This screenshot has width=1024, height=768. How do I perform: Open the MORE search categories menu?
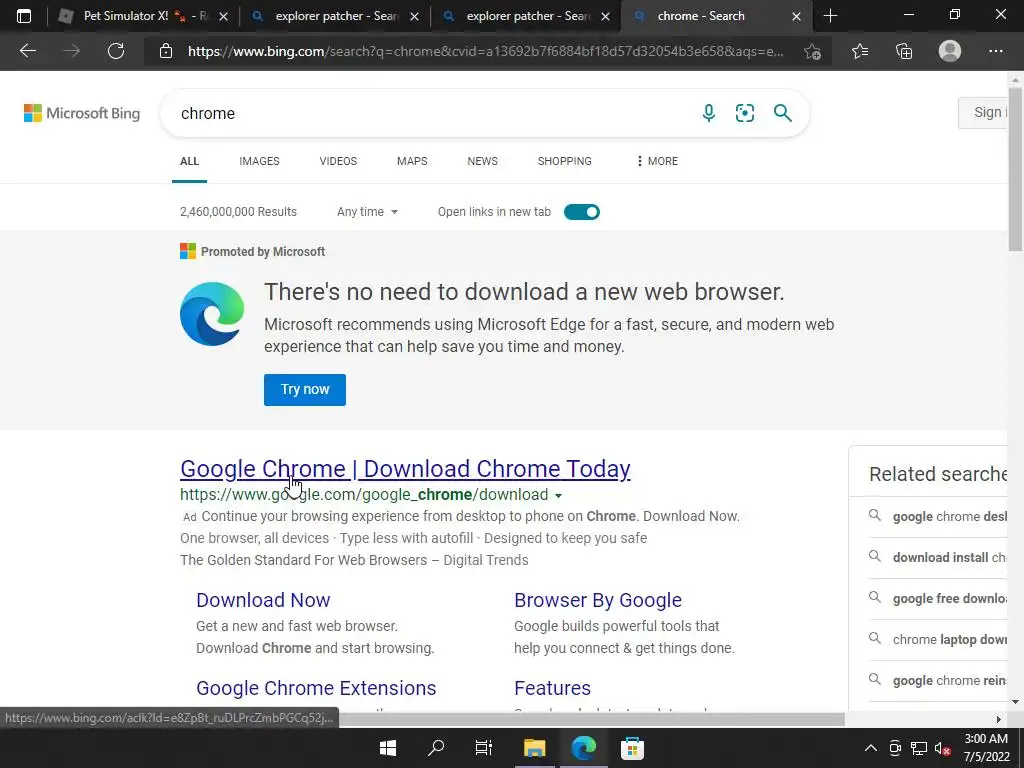tap(657, 161)
